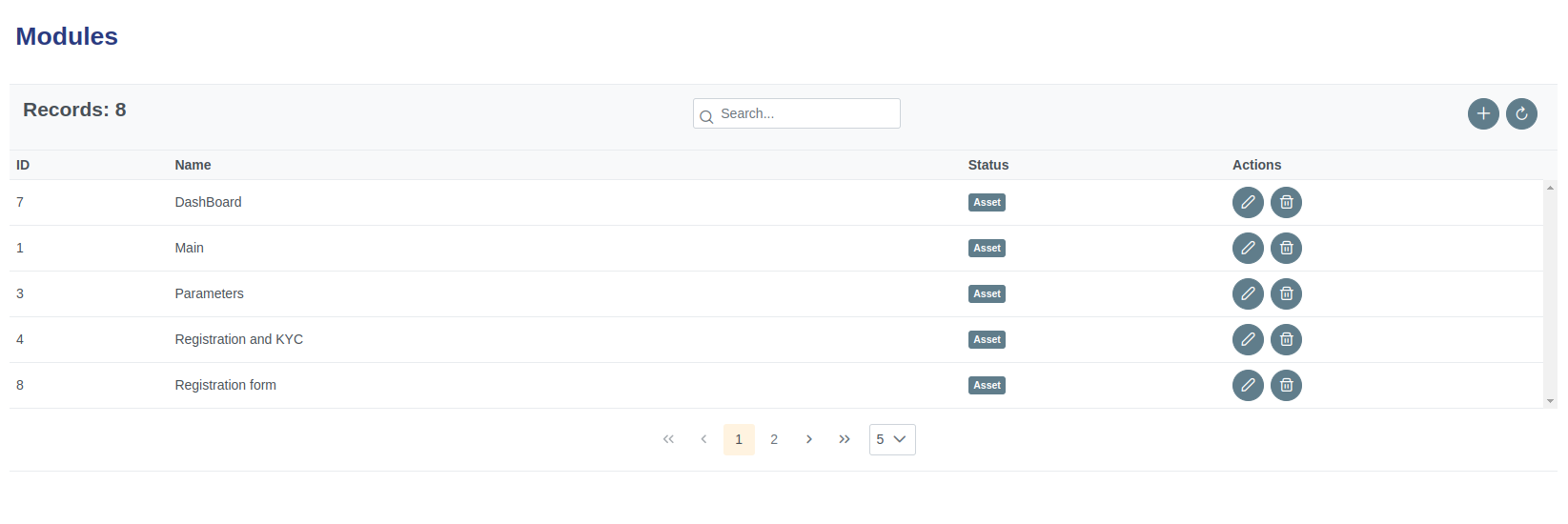1568x524 pixels.
Task: Delete the Main module row
Action: pyautogui.click(x=1286, y=248)
